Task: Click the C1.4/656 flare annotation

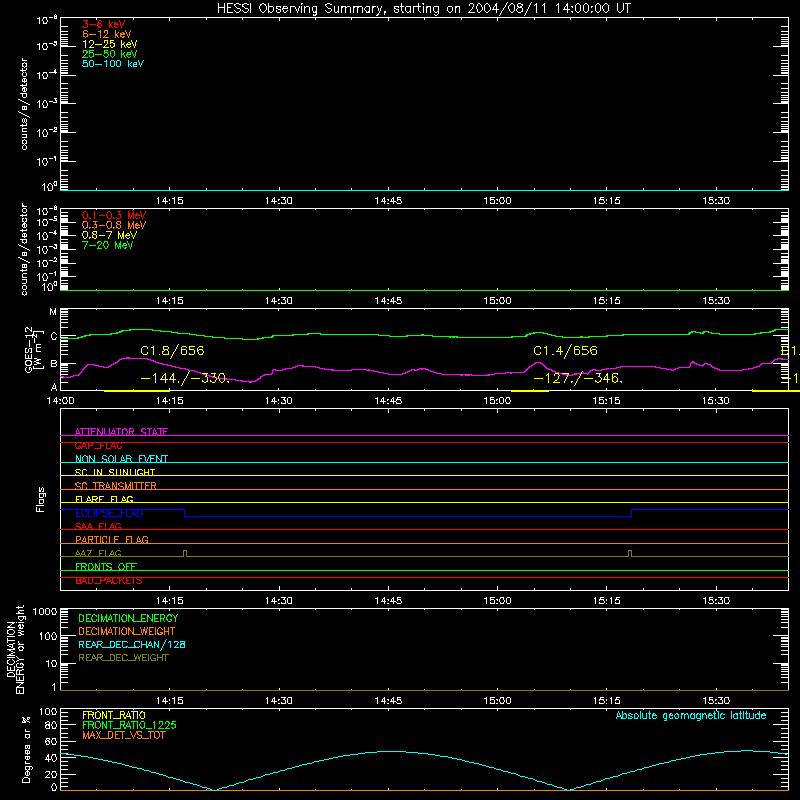Action: pyautogui.click(x=565, y=351)
